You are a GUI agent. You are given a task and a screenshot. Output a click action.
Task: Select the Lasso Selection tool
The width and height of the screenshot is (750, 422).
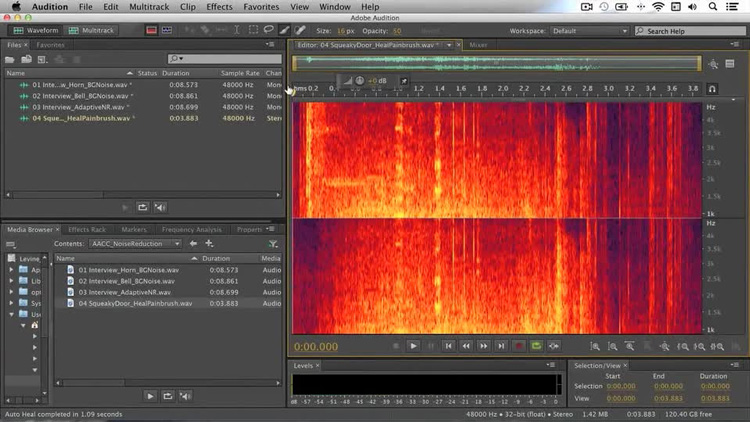point(269,30)
